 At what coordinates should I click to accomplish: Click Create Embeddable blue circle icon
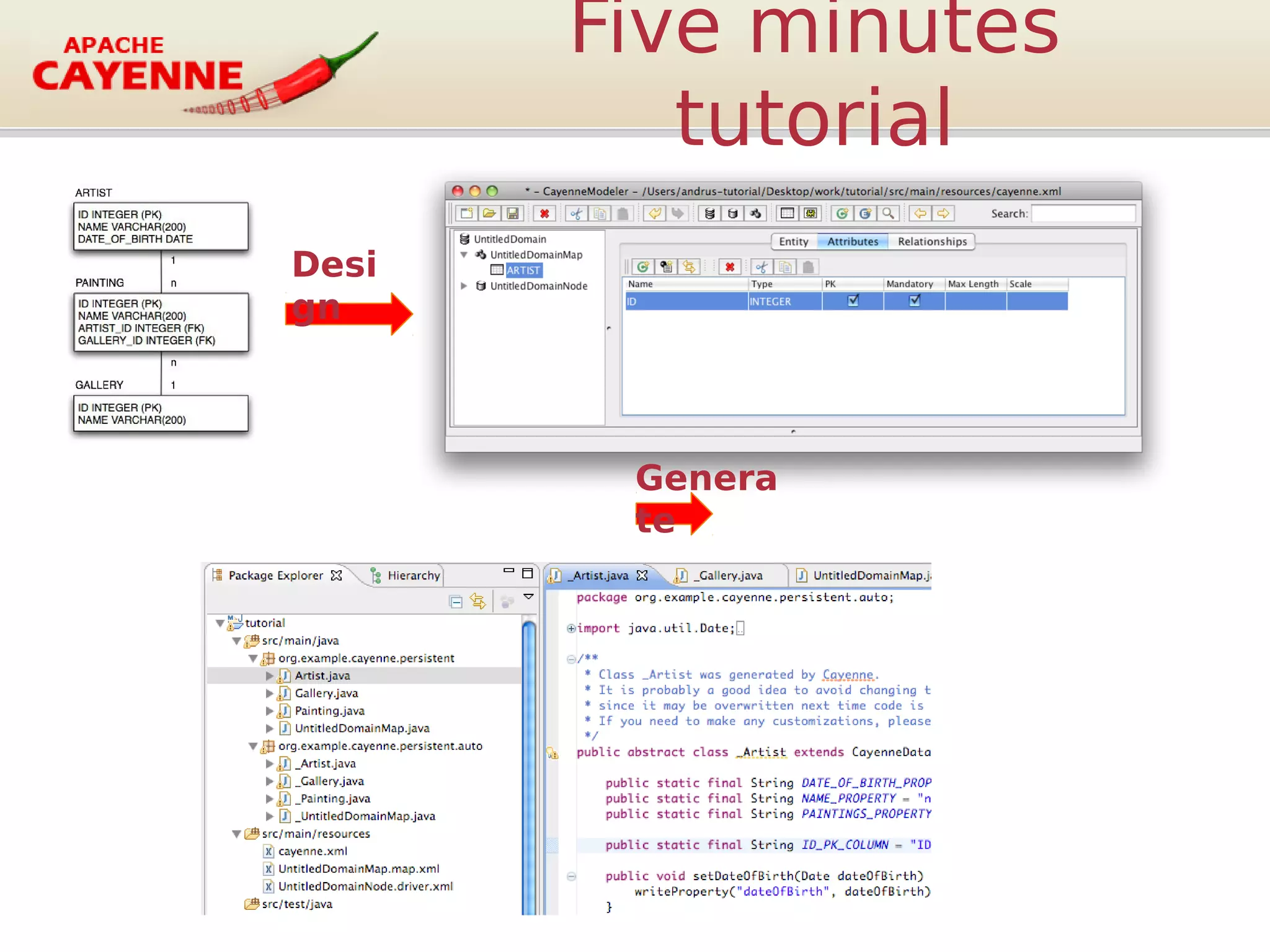865,214
